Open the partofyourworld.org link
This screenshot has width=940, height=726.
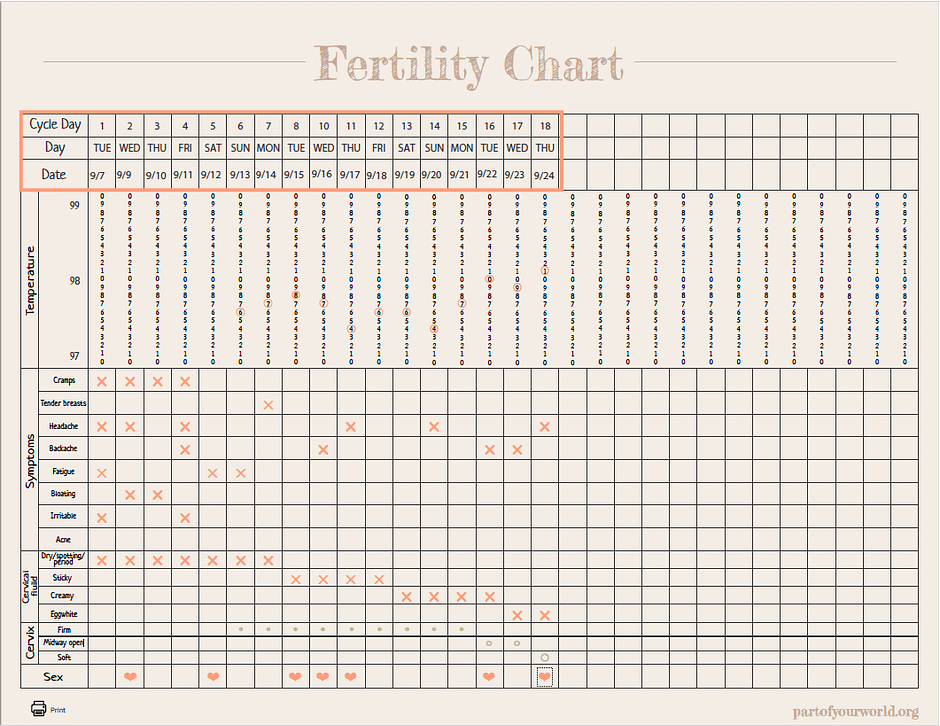[854, 711]
